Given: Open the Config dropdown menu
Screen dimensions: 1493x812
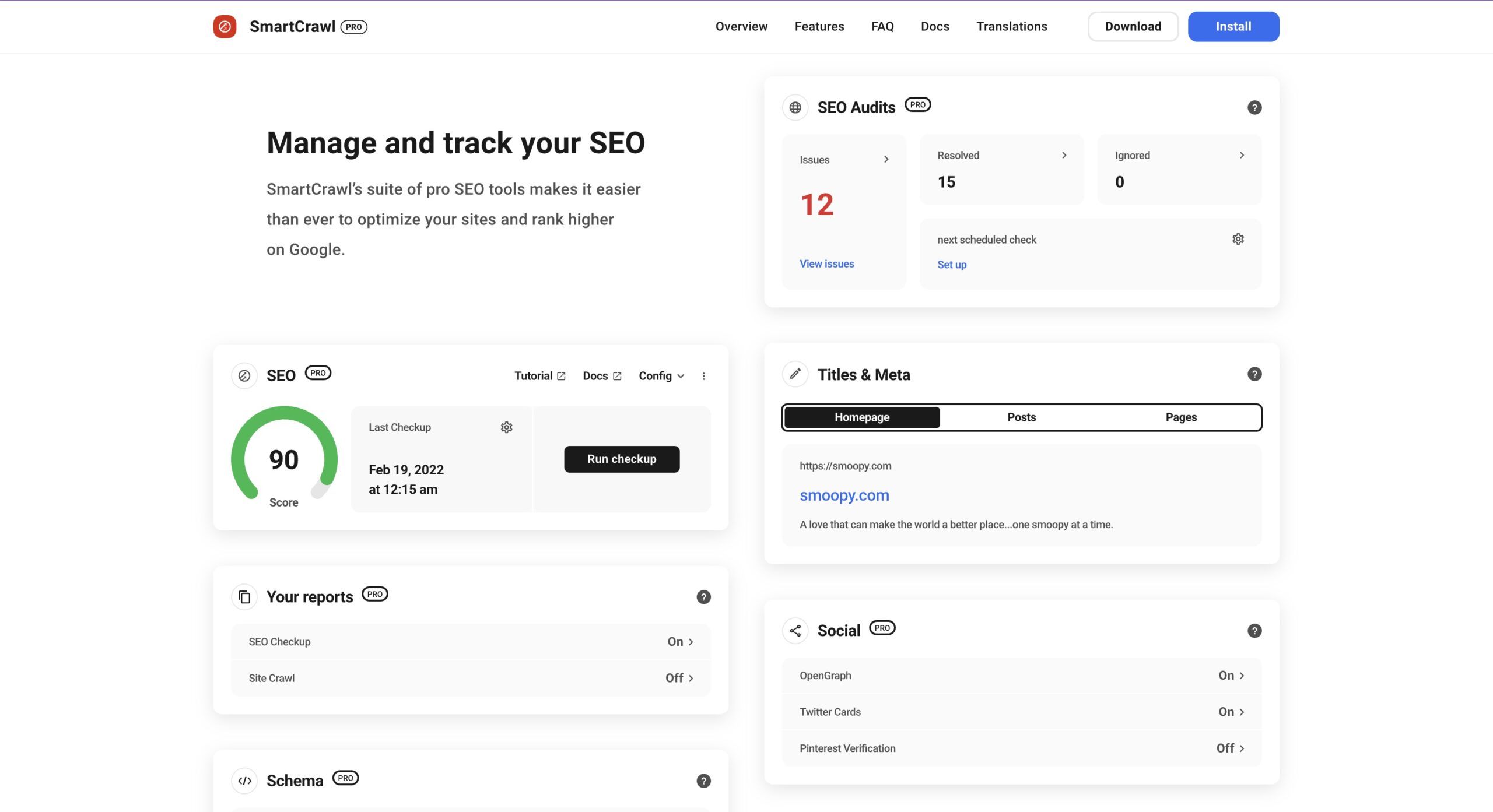Looking at the screenshot, I should pos(661,375).
